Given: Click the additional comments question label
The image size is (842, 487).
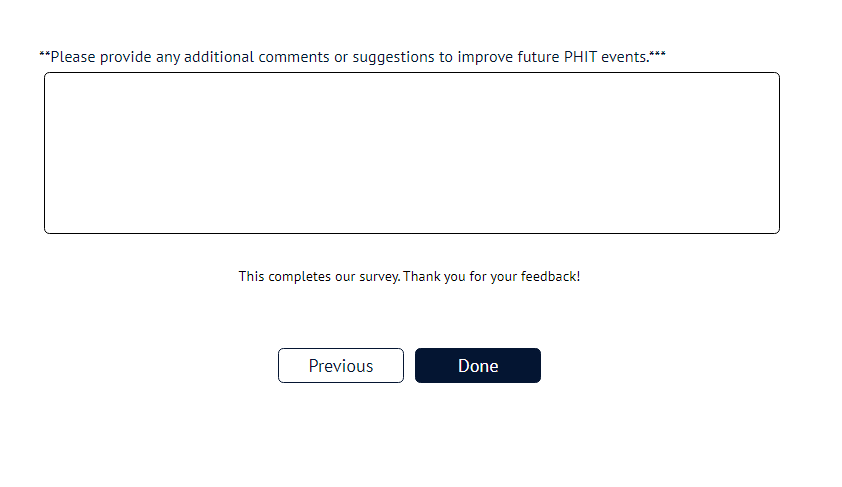Looking at the screenshot, I should pos(352,56).
